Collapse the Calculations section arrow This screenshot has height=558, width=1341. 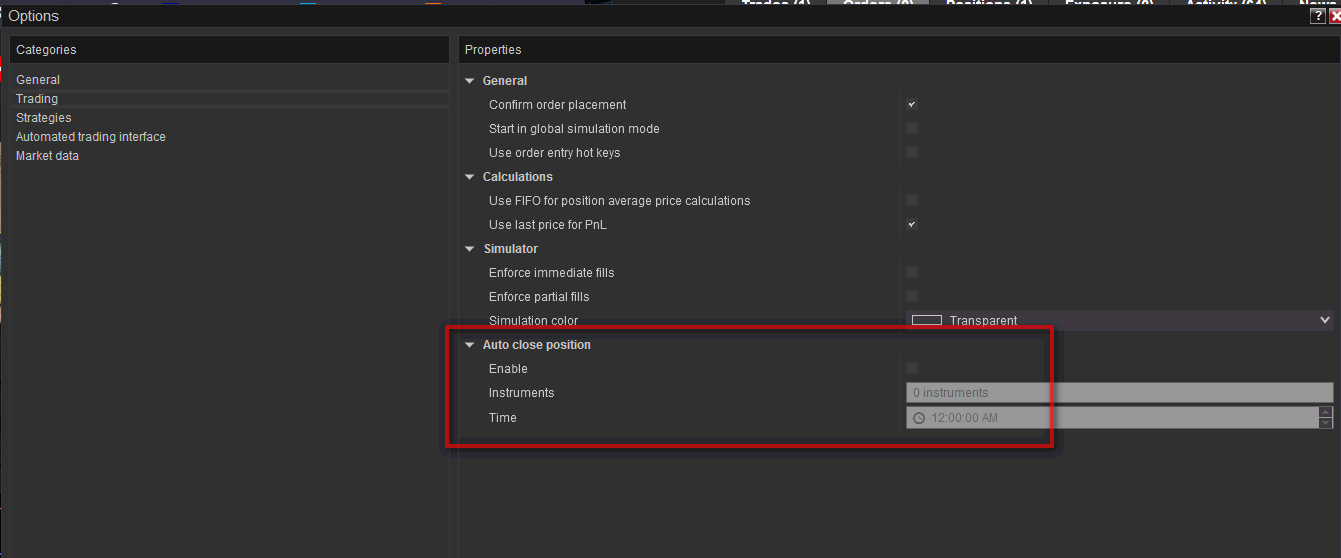click(470, 177)
